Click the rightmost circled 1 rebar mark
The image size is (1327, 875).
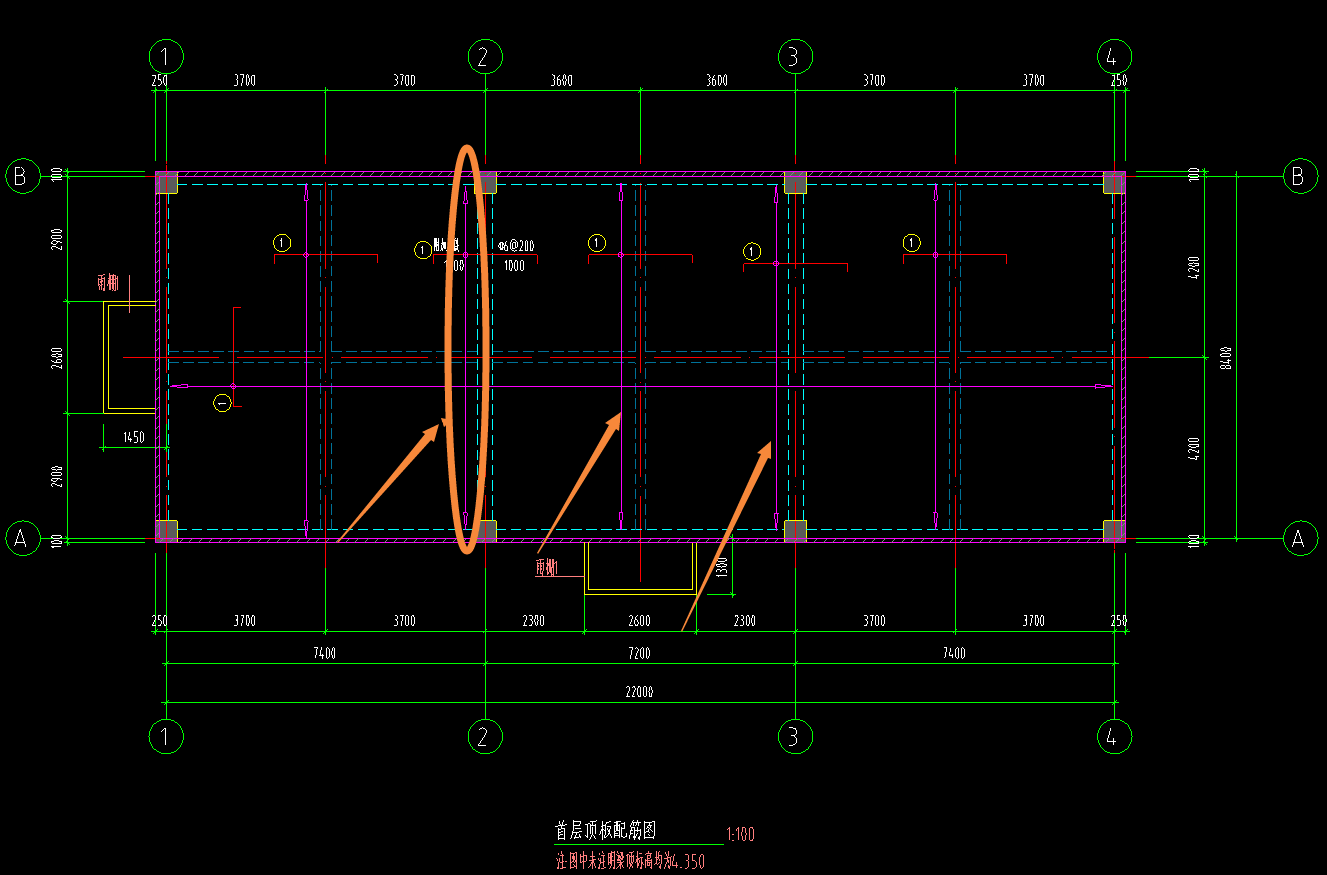pyautogui.click(x=911, y=243)
